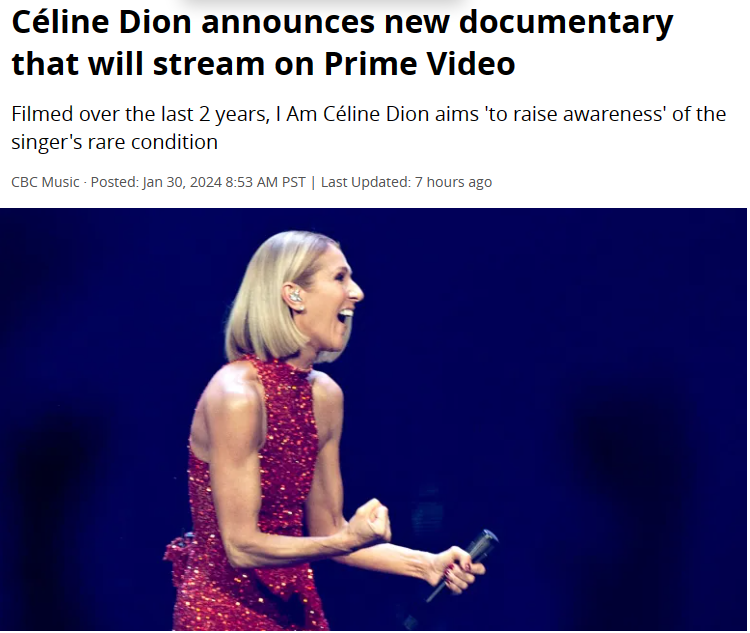The image size is (750, 633).
Task: Open the singer's photo on stage
Action: (x=373, y=419)
